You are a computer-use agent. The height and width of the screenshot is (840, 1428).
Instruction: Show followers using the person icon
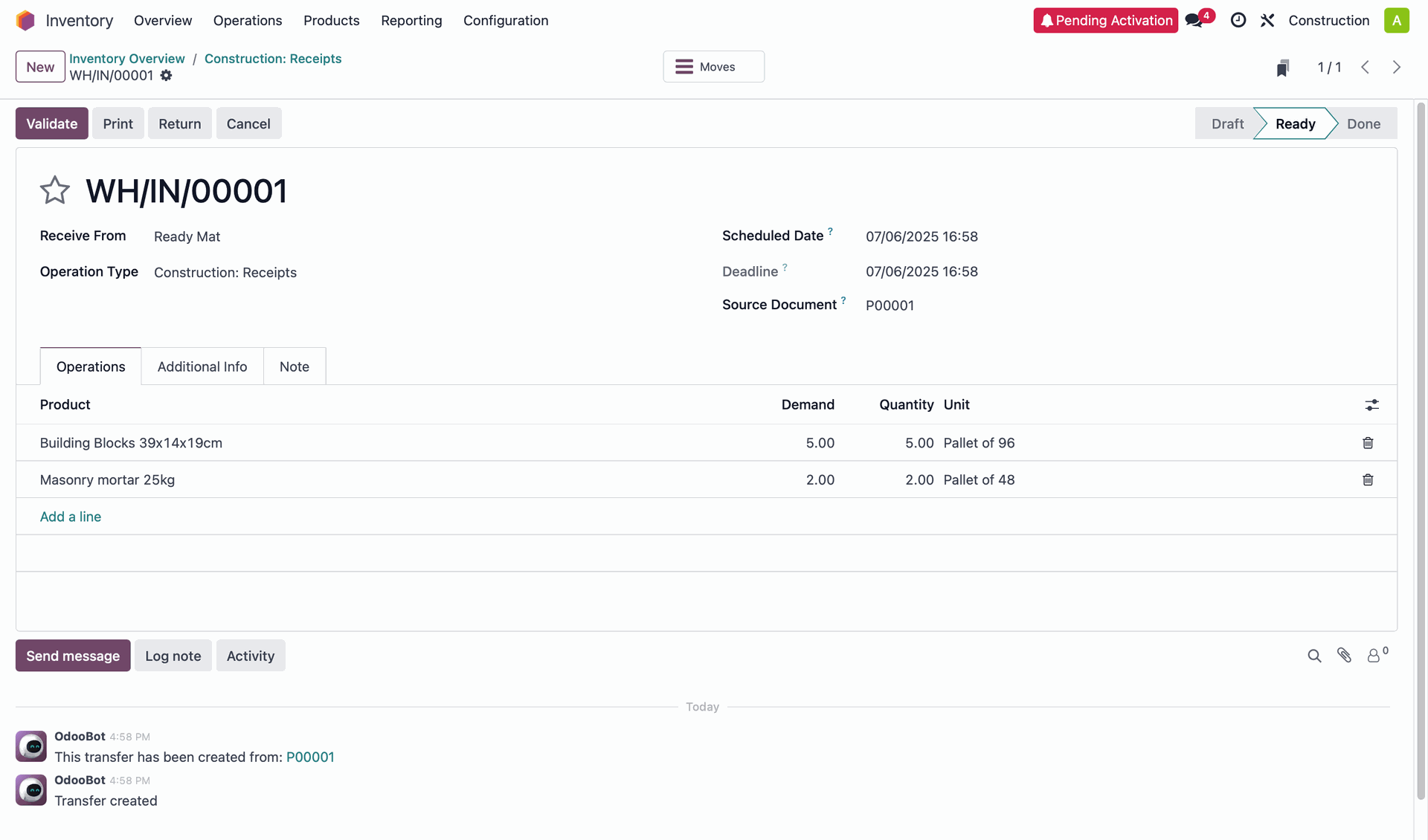pos(1374,656)
